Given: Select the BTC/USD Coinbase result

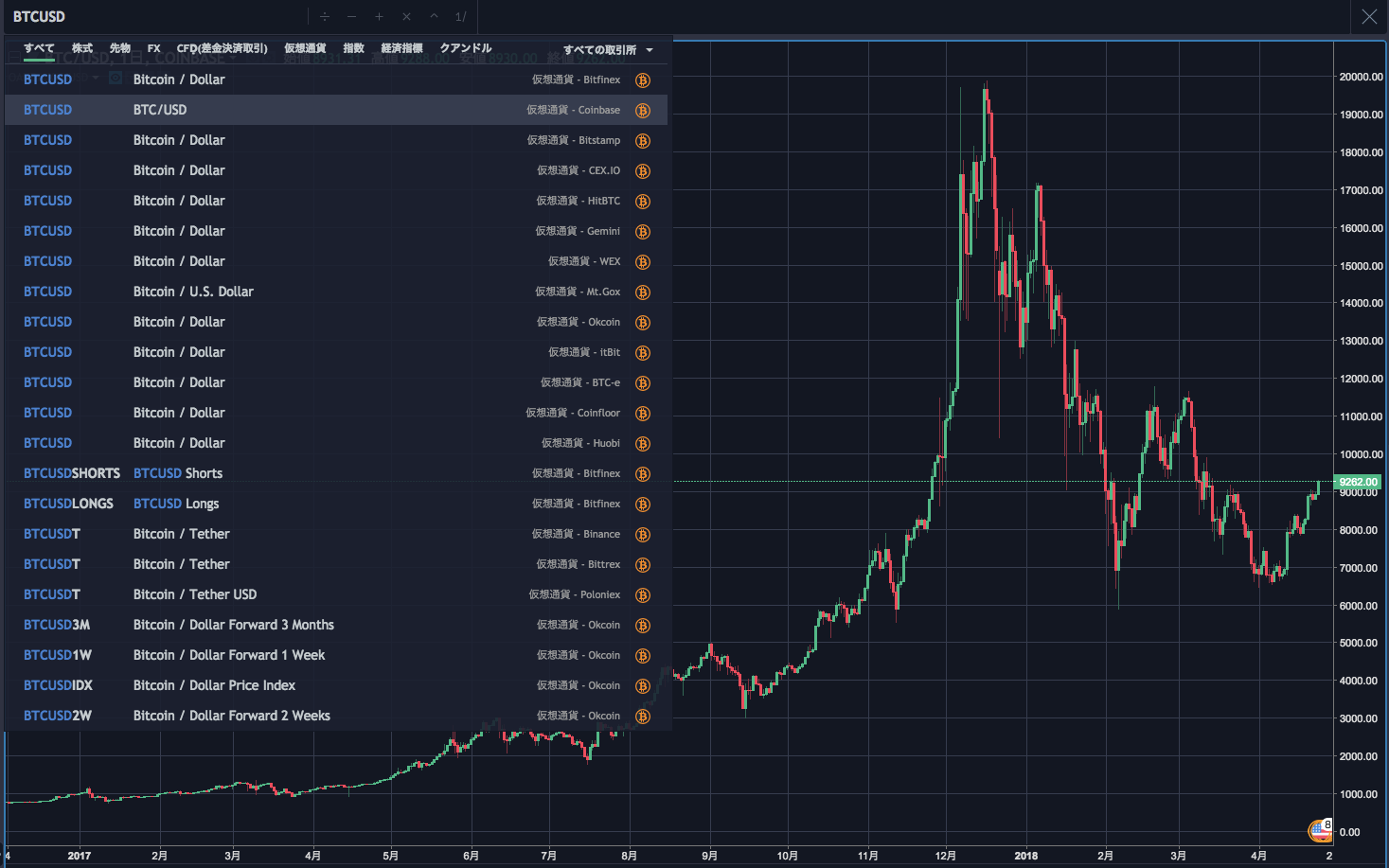Looking at the screenshot, I should click(336, 110).
